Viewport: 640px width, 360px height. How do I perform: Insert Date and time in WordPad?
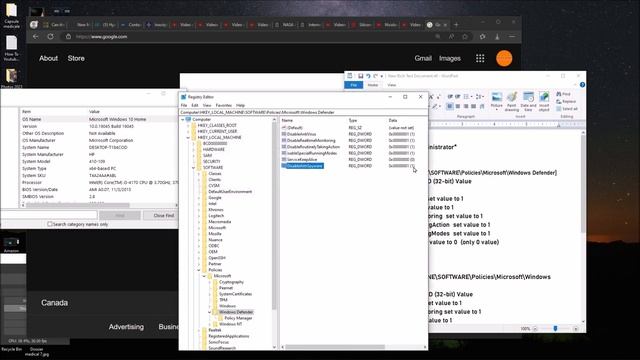tap(528, 101)
